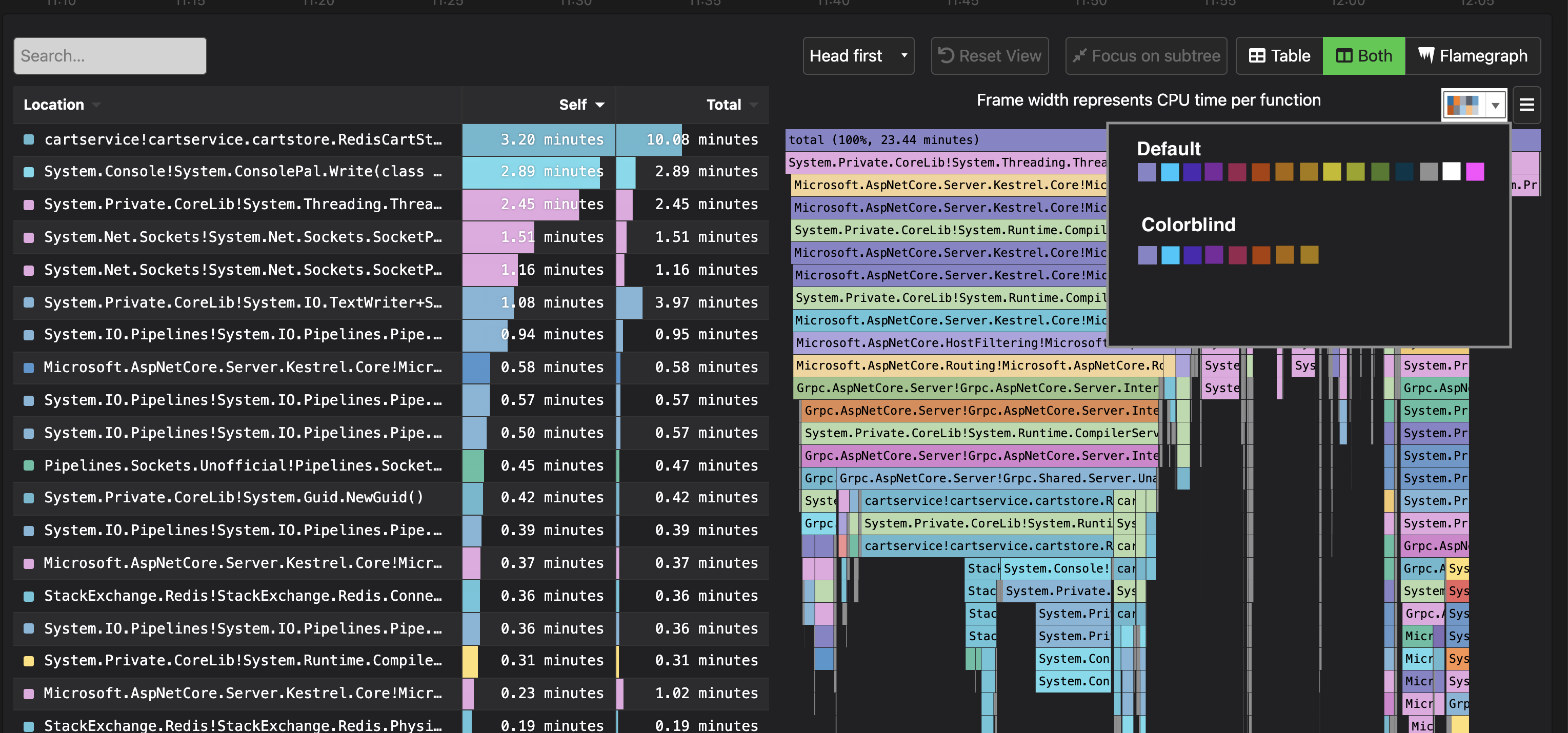Open the color scheme dropdown arrow
Screen dimensions: 1568x733
(1497, 105)
